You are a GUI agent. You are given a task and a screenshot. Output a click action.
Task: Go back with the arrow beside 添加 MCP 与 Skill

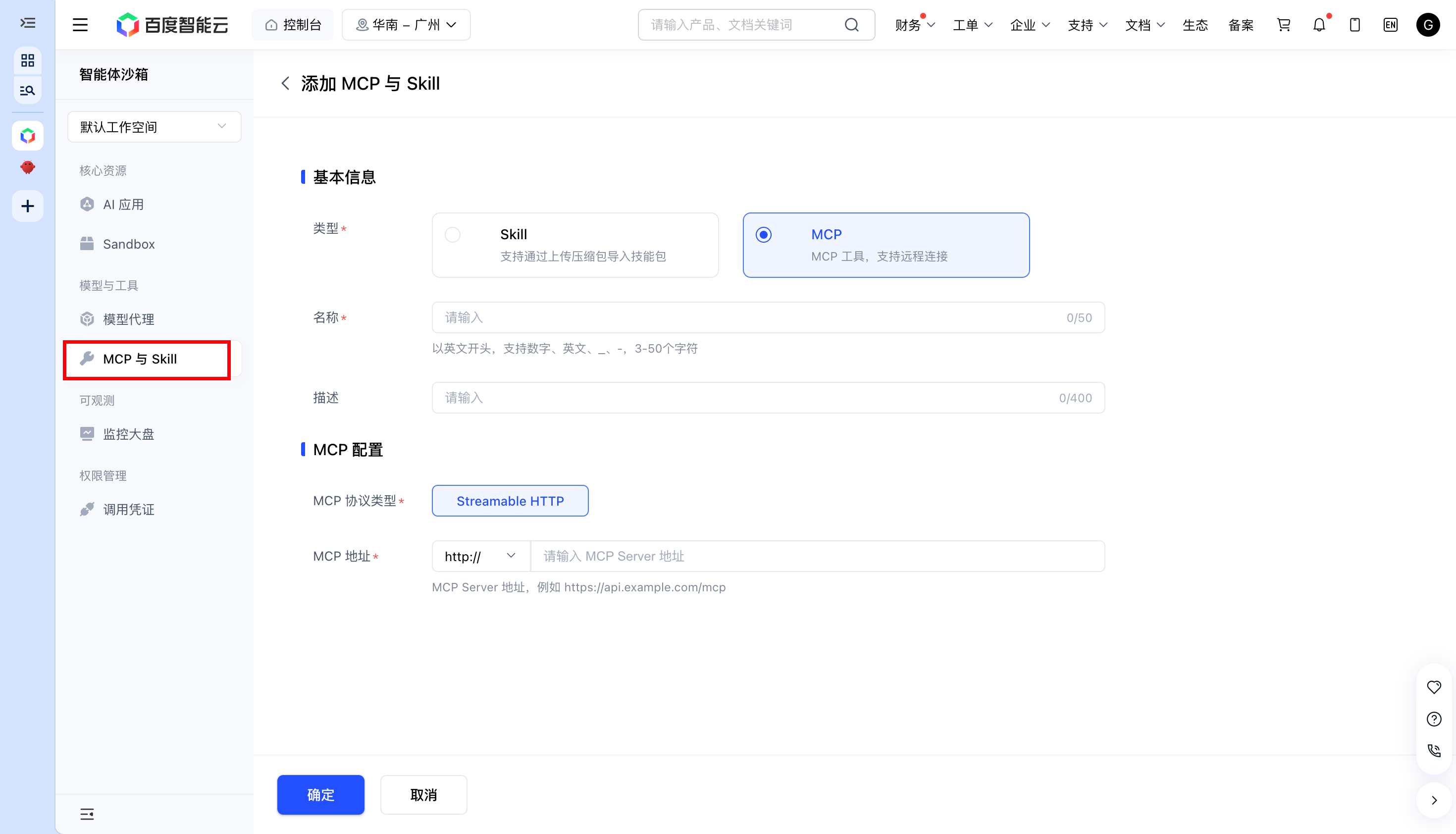click(285, 84)
